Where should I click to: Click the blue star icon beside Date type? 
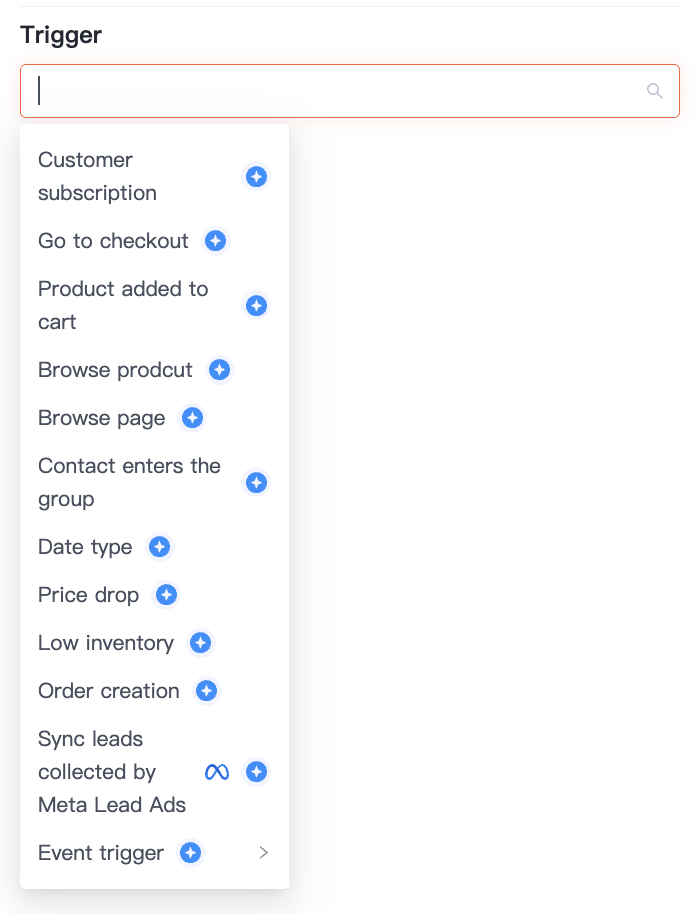159,547
